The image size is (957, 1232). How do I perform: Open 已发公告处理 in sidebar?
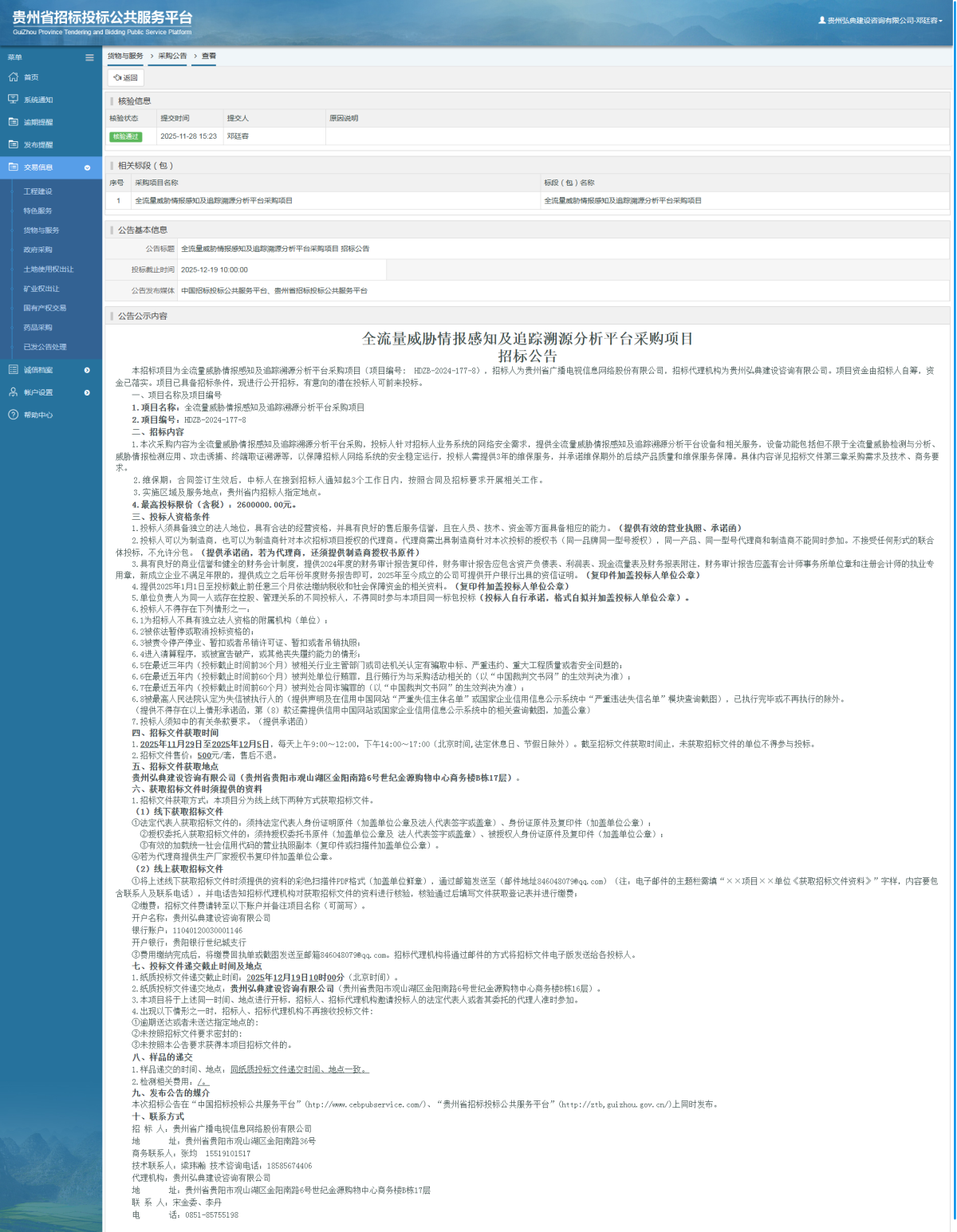click(x=45, y=347)
